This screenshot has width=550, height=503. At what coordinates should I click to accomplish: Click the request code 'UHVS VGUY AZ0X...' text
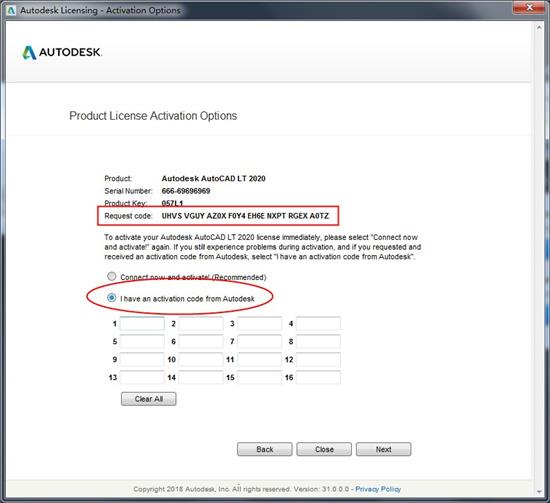(245, 216)
